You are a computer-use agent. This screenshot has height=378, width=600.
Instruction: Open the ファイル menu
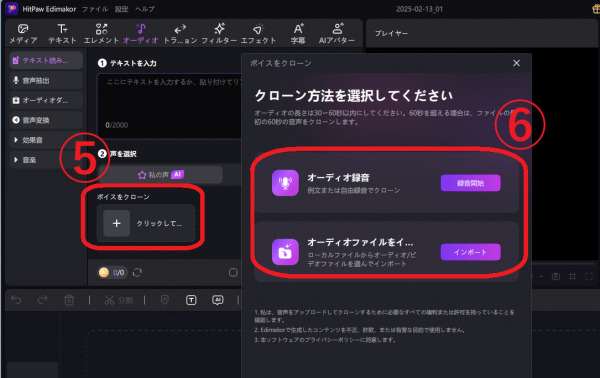pos(95,9)
